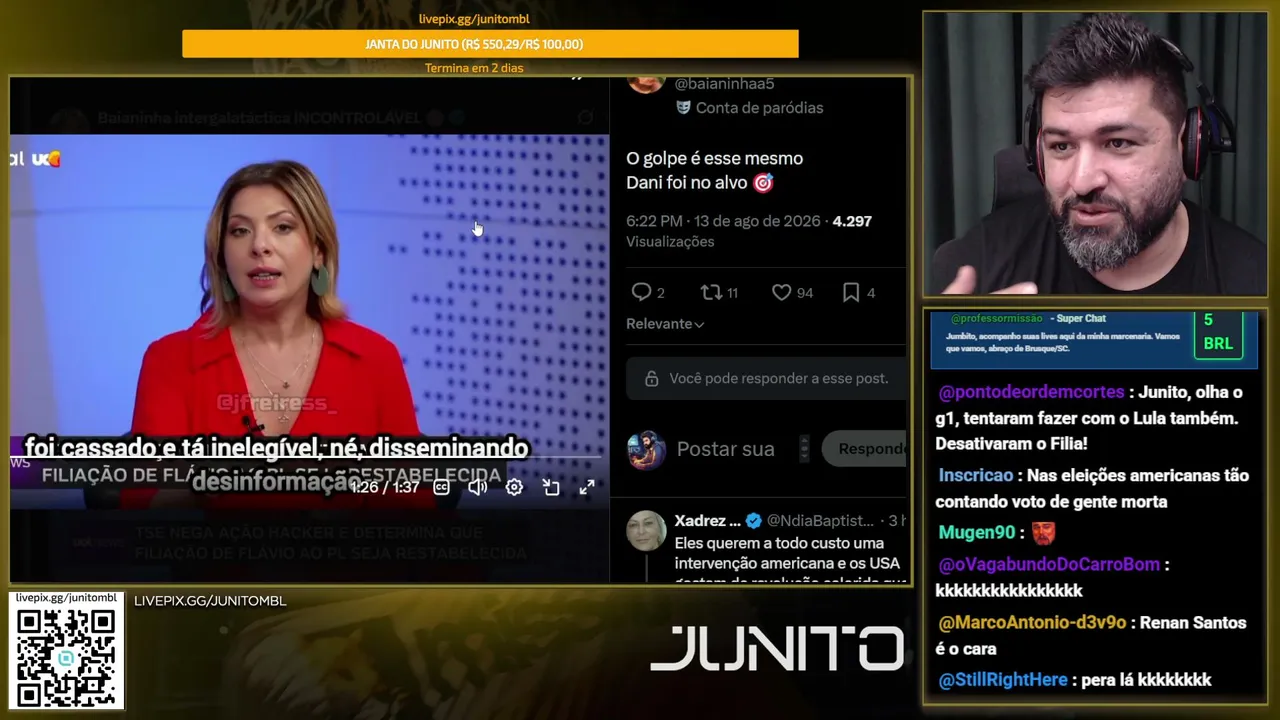Click chat username Inscricao

[x=976, y=476]
